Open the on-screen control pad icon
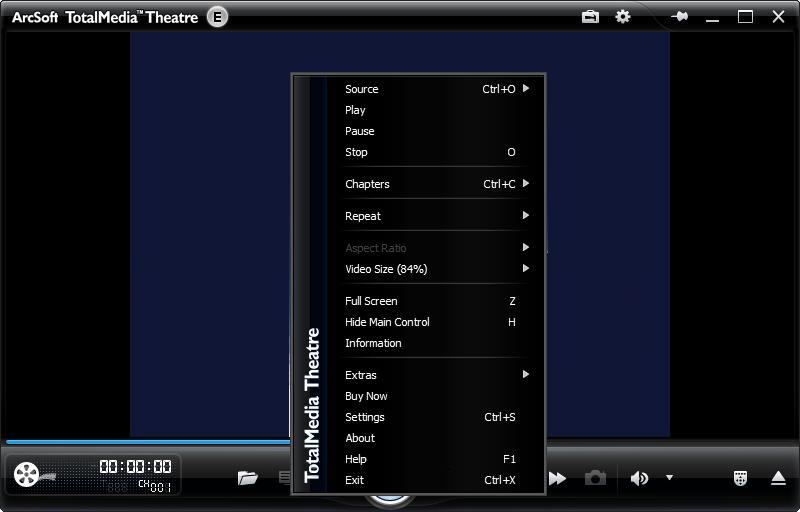 (740, 478)
